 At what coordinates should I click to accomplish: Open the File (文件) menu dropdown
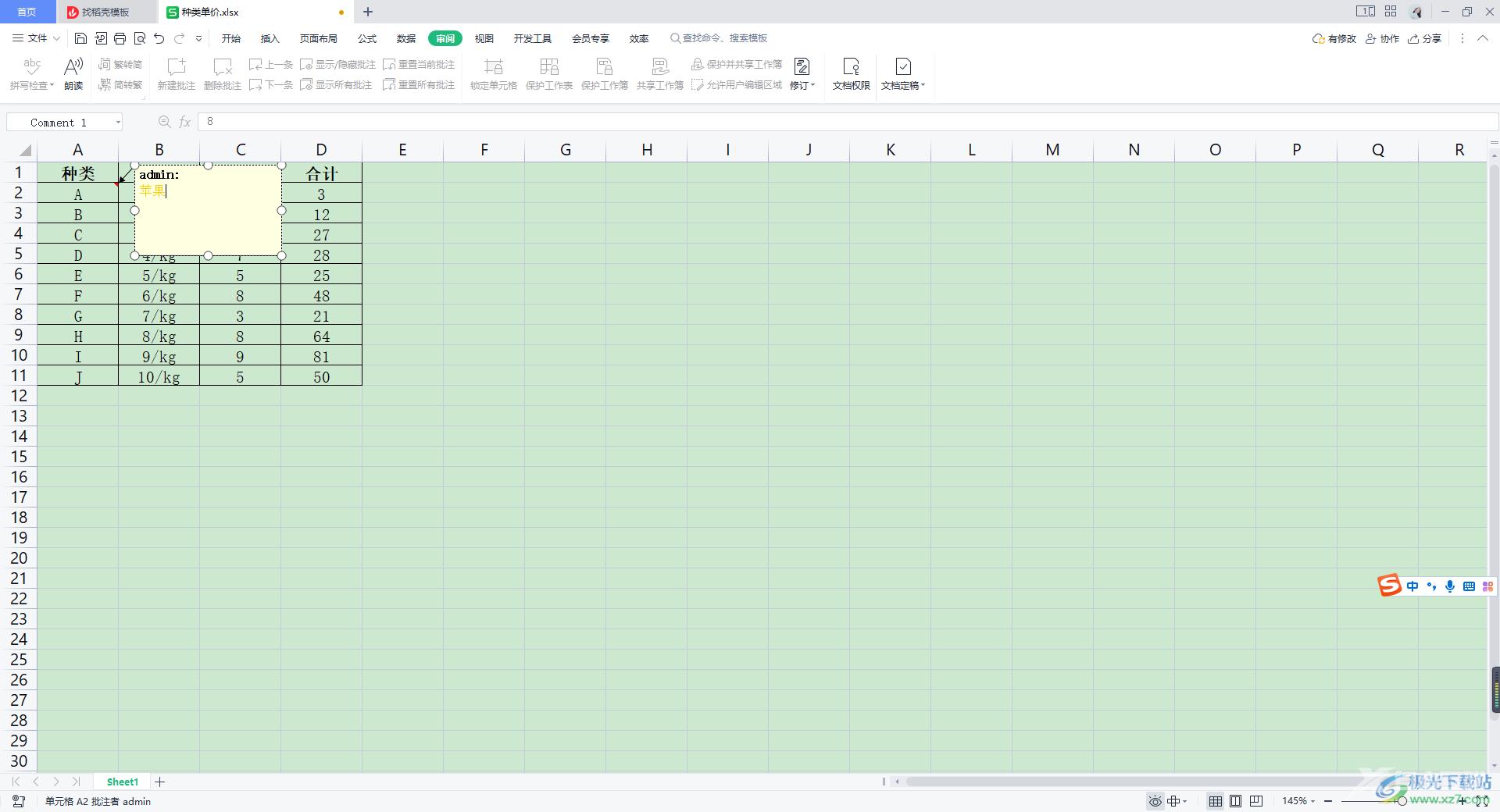tap(37, 38)
